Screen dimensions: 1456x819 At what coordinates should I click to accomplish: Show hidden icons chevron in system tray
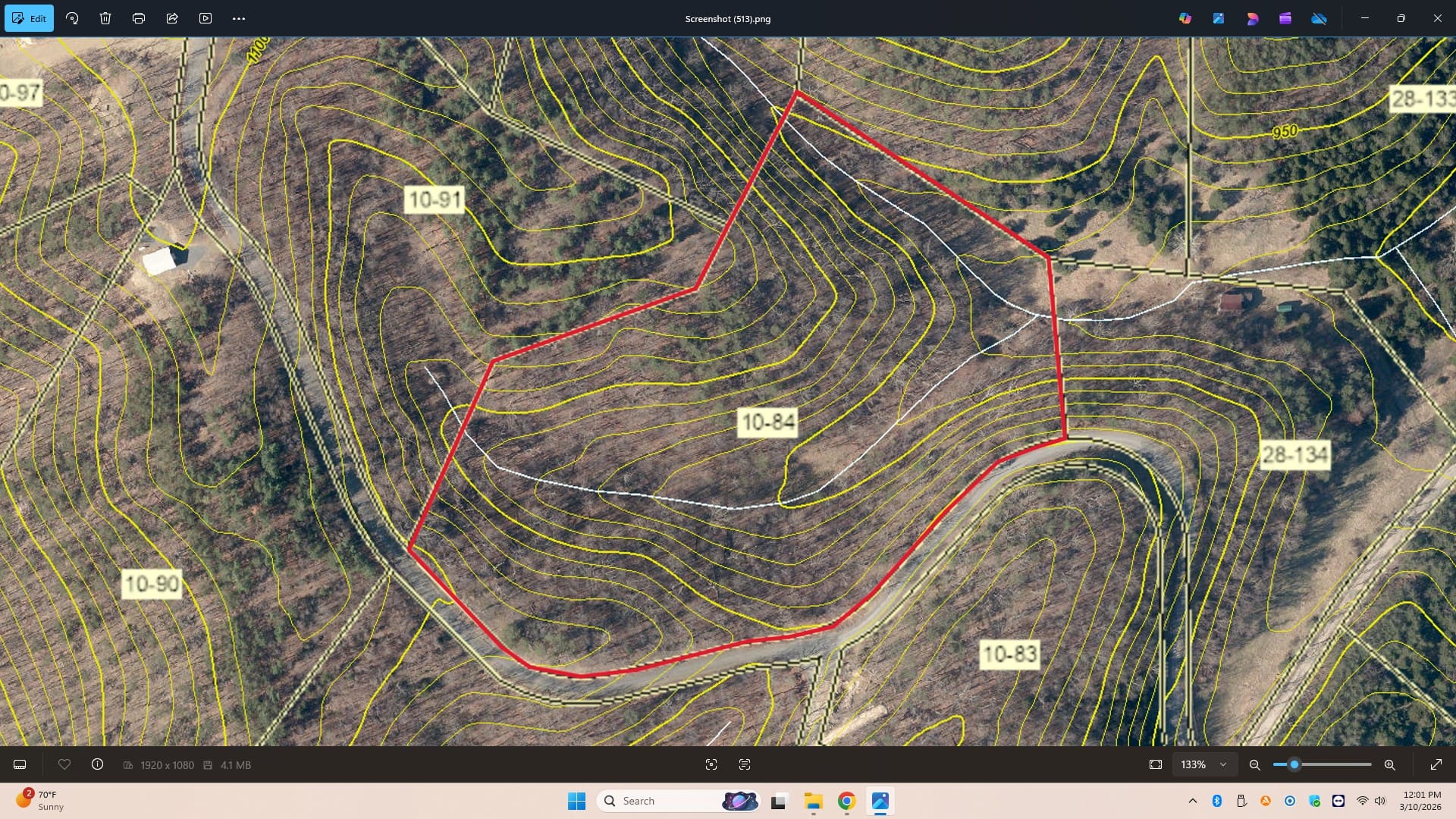(x=1193, y=801)
